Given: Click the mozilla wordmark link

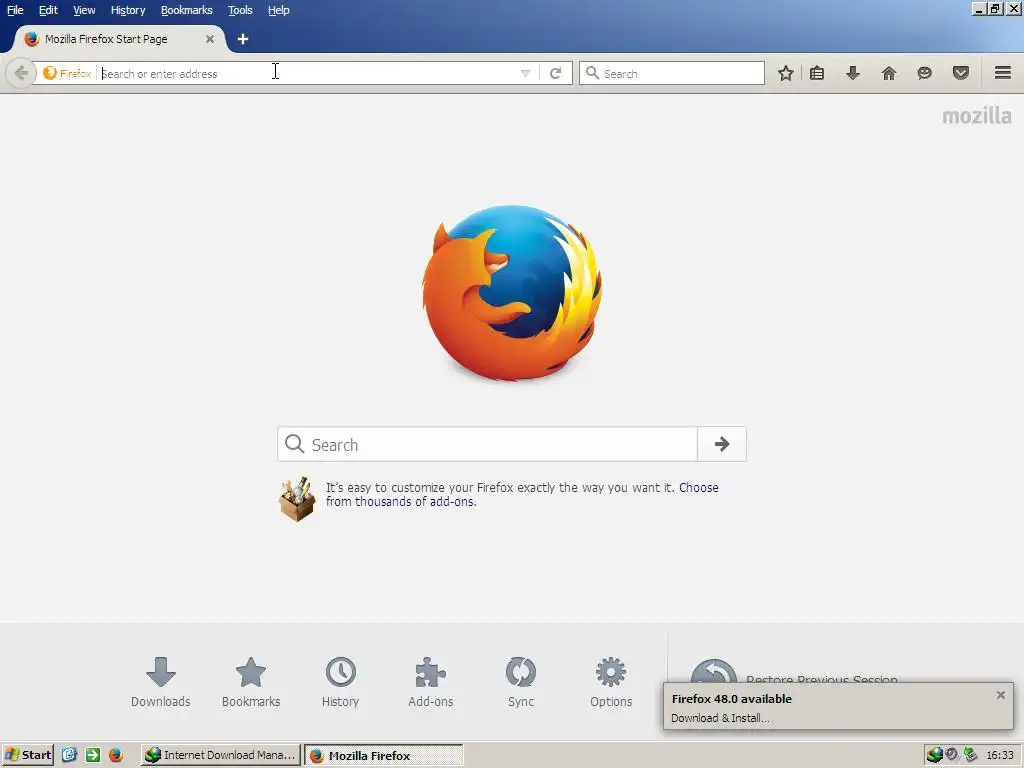Looking at the screenshot, I should [977, 116].
